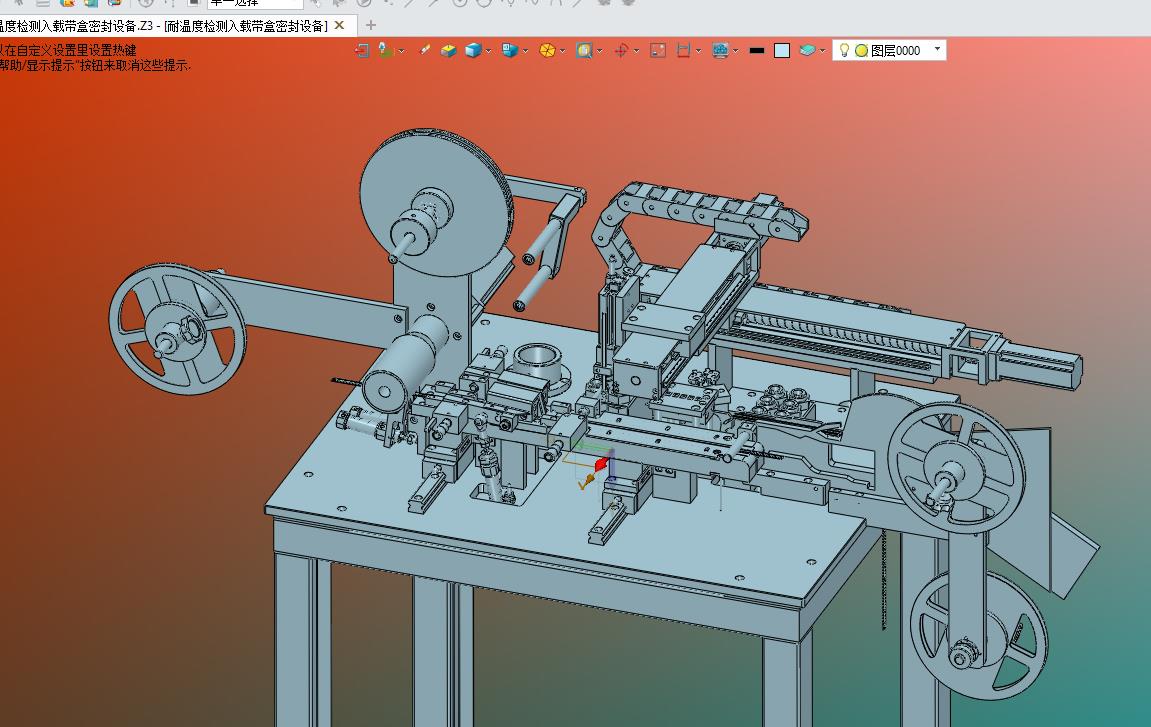Click the pencil-shaped toolbar icon

point(424,50)
